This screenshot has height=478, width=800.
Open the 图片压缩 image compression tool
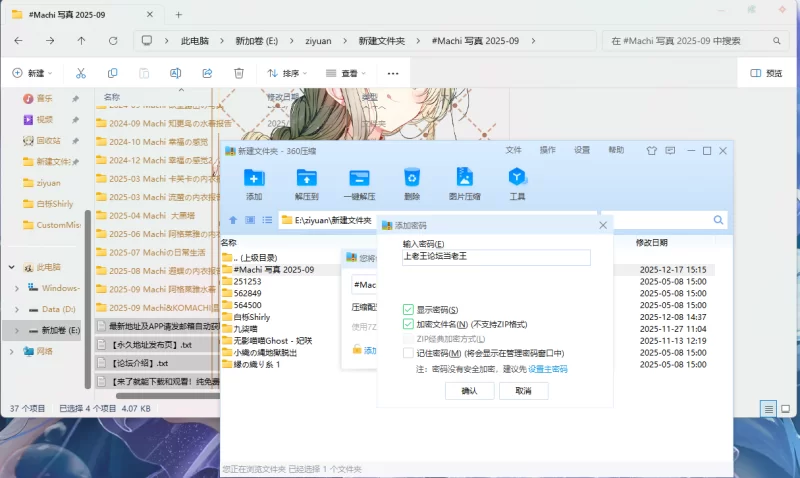[464, 179]
